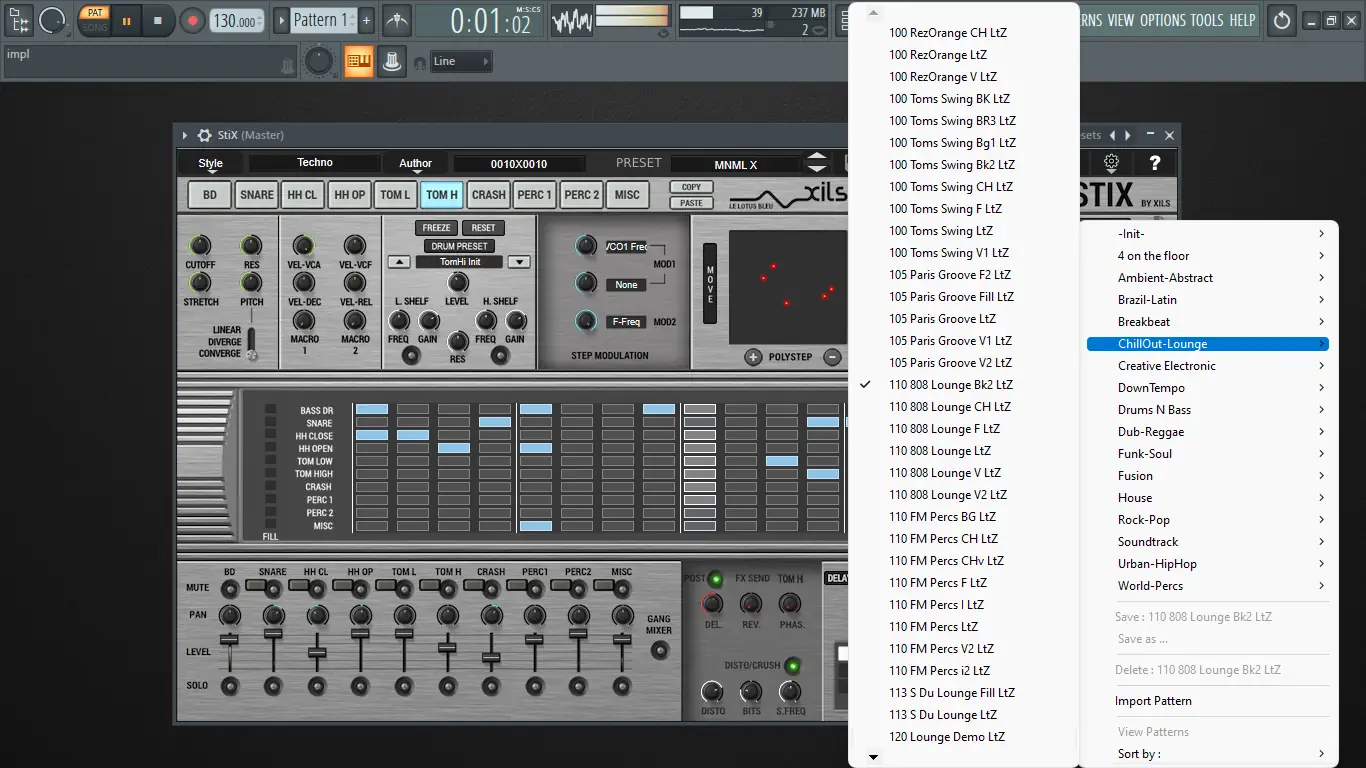The width and height of the screenshot is (1366, 768).
Task: Click the drum preset next arrow
Action: (x=518, y=262)
